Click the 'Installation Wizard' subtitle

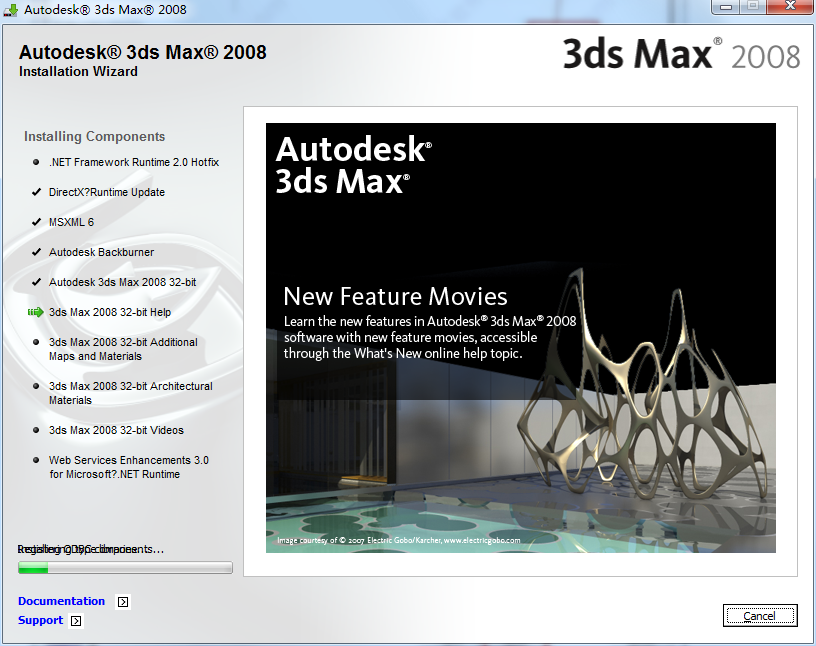(78, 71)
